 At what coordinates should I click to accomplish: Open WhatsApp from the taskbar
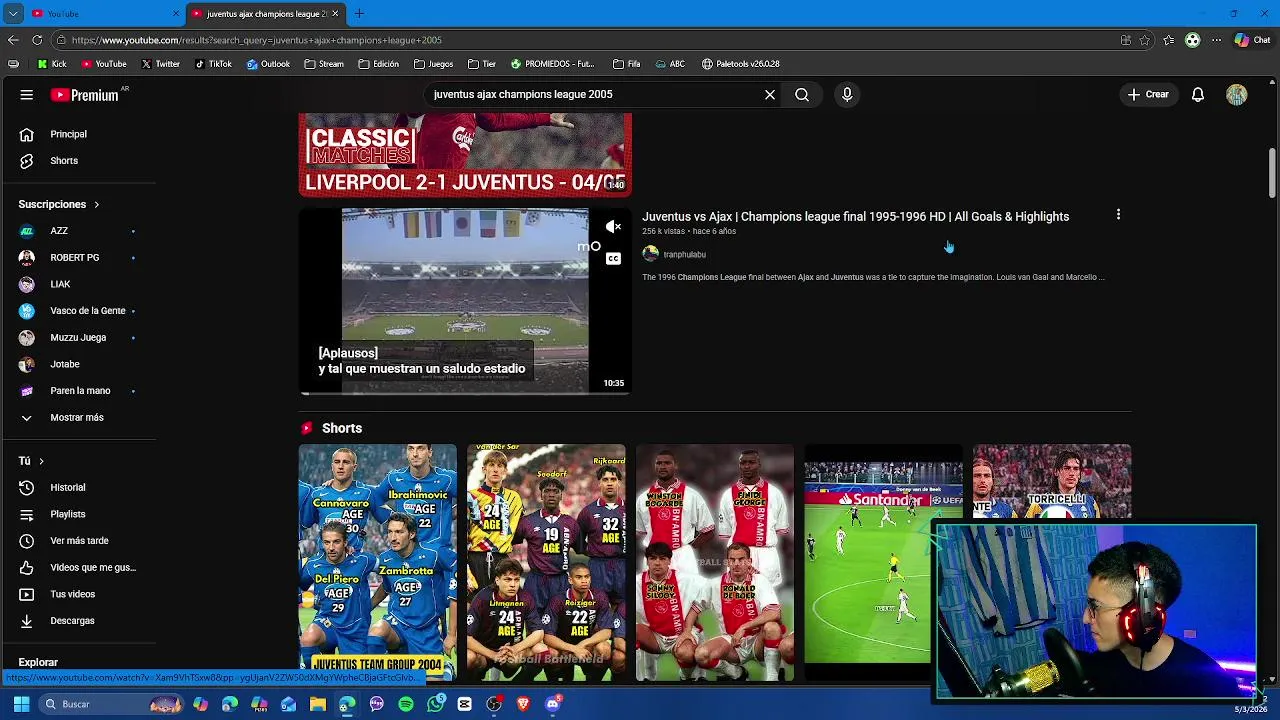tap(435, 704)
